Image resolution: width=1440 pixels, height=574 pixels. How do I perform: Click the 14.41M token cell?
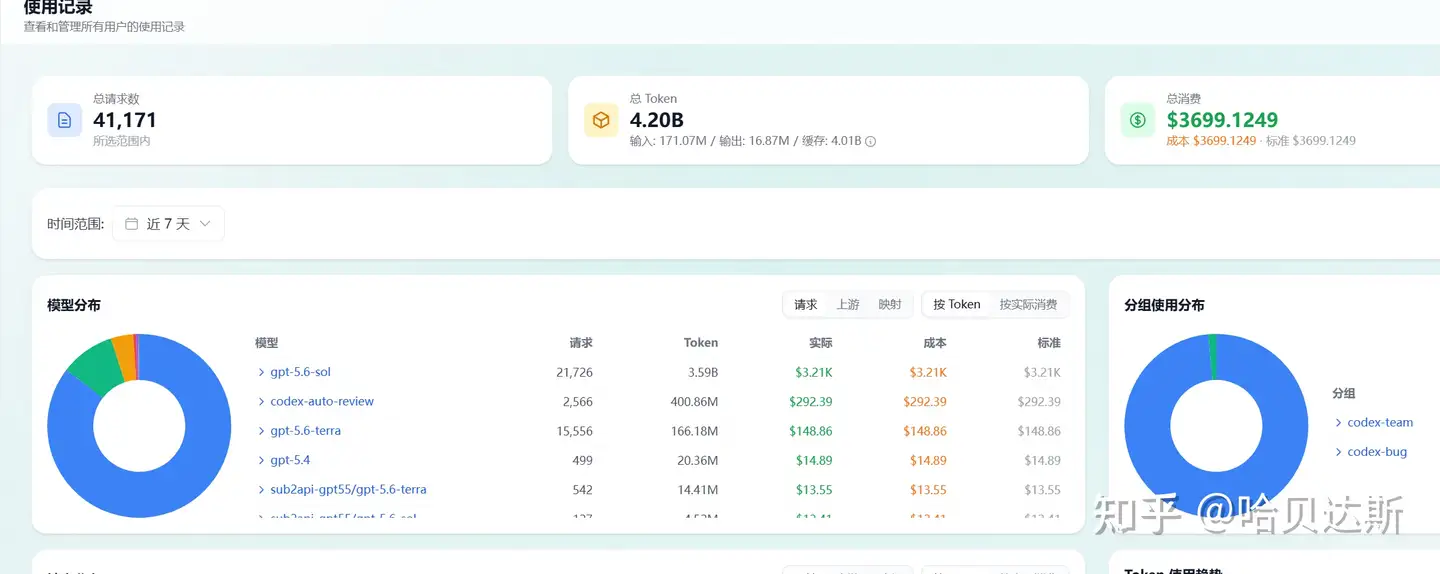[698, 490]
